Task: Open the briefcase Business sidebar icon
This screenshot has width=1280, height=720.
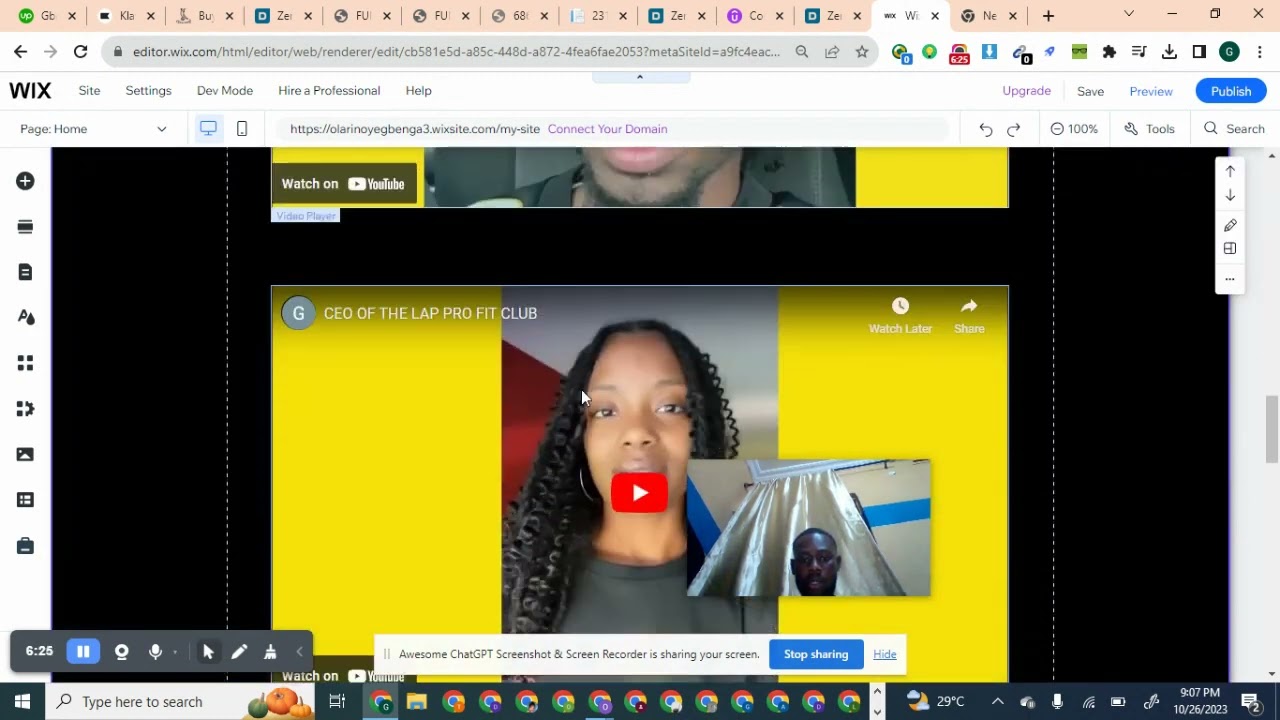Action: [25, 546]
